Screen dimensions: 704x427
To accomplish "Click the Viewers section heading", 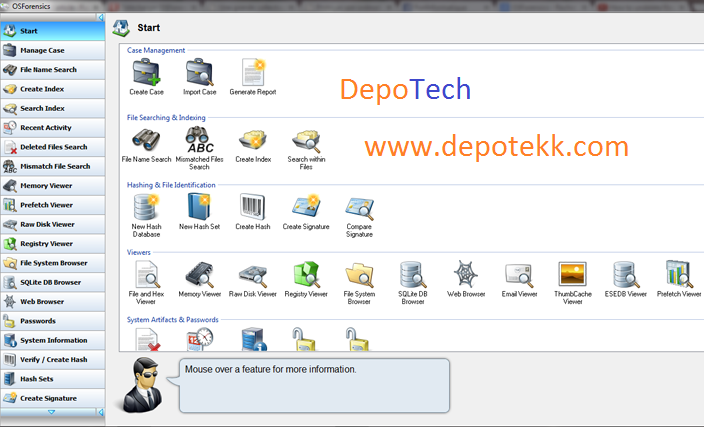I will tap(139, 252).
